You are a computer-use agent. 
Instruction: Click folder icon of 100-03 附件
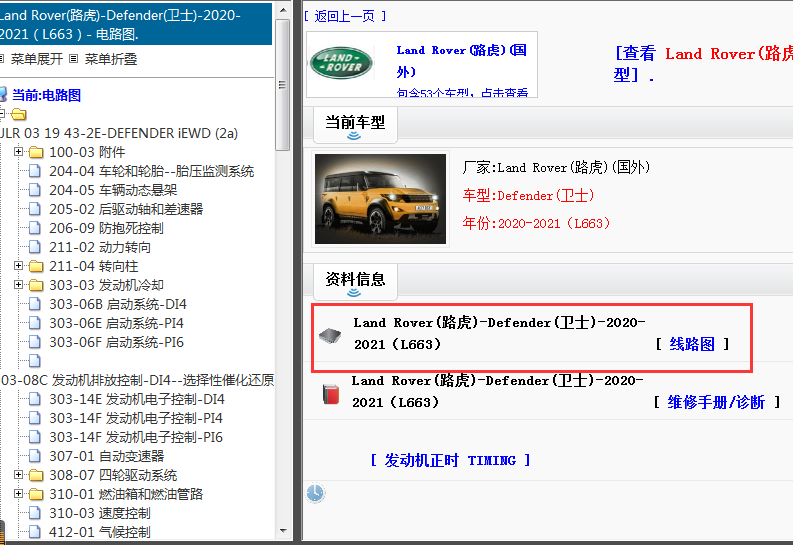click(35, 152)
